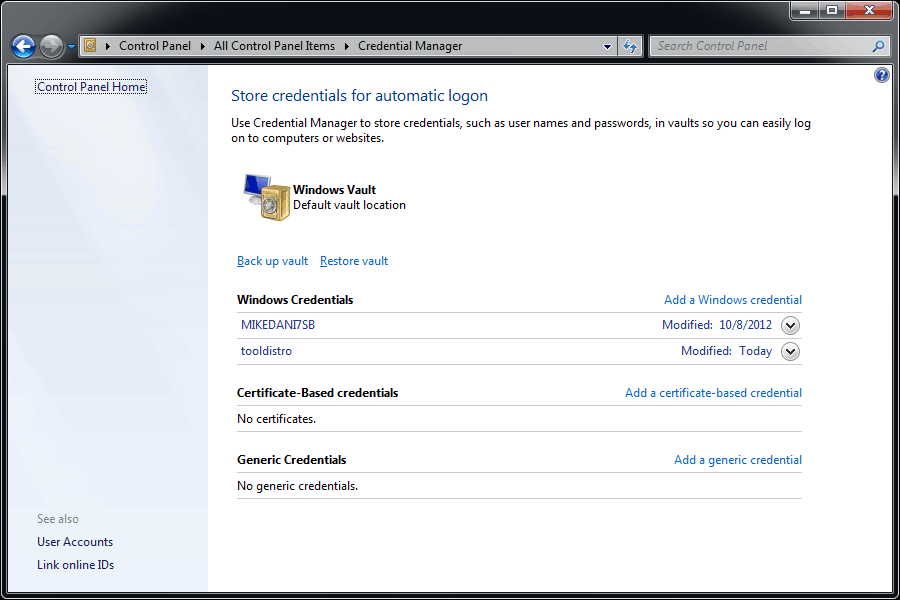Click the Search Control Panel field
Image resolution: width=900 pixels, height=600 pixels.
pyautogui.click(x=769, y=46)
